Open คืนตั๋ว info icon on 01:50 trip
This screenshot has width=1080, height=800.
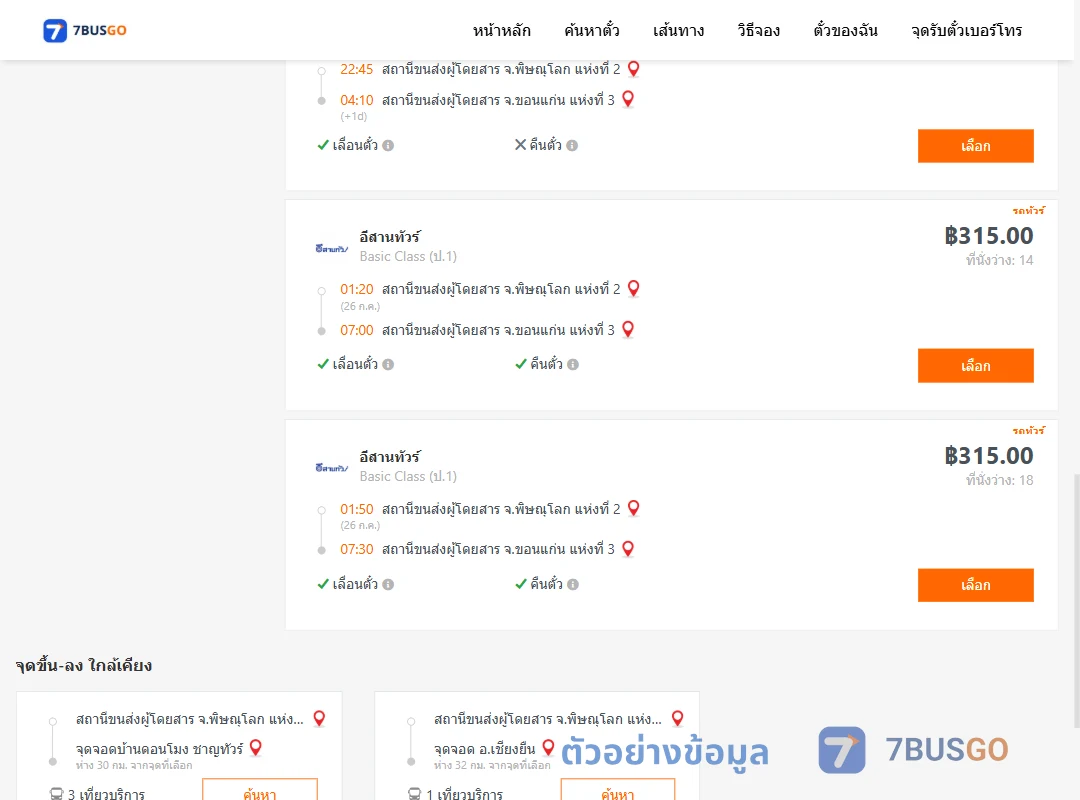point(573,584)
